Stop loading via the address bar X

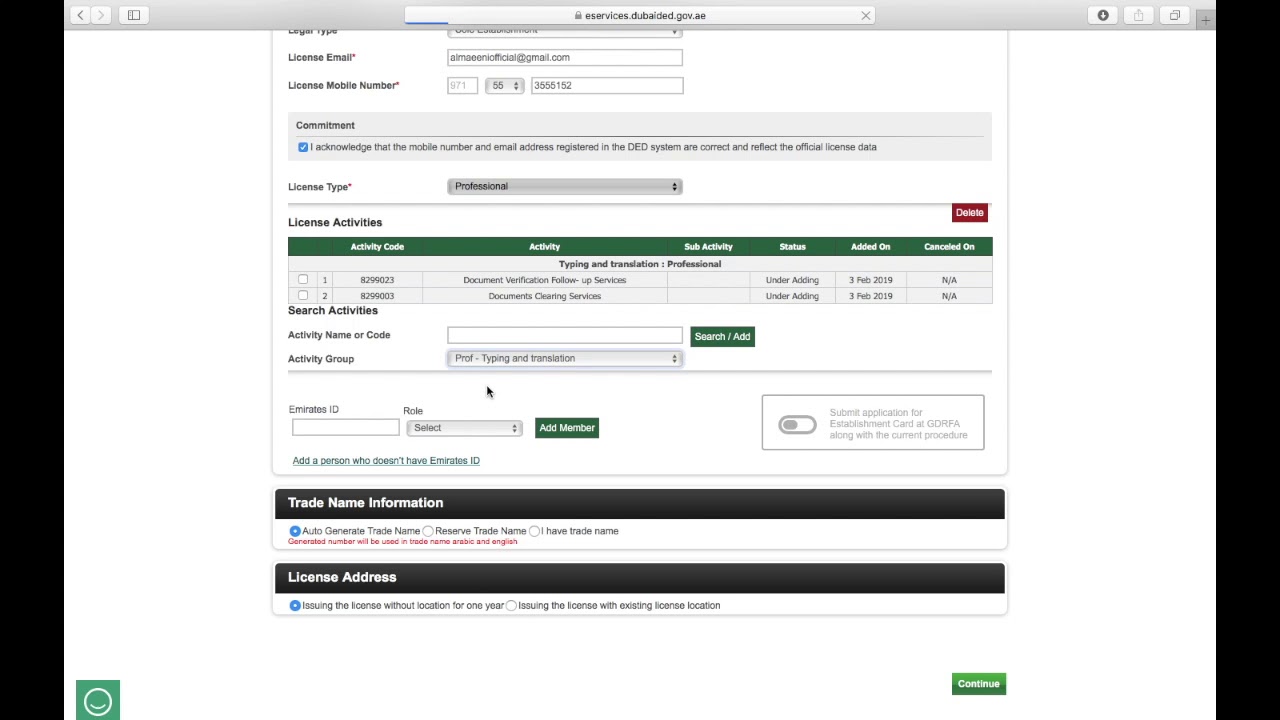(866, 15)
